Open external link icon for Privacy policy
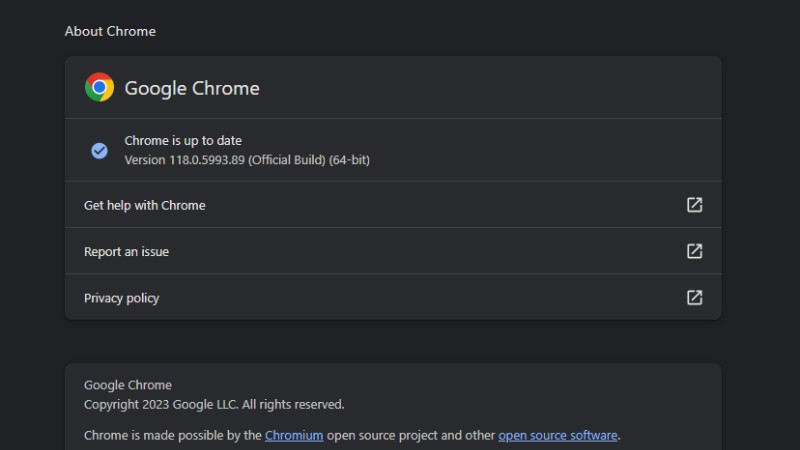 (x=694, y=297)
